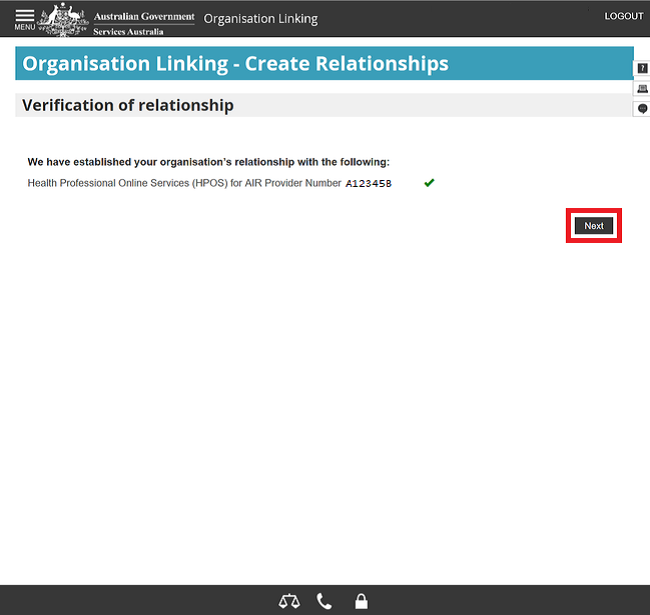Open the help question mark icon

pyautogui.click(x=642, y=68)
